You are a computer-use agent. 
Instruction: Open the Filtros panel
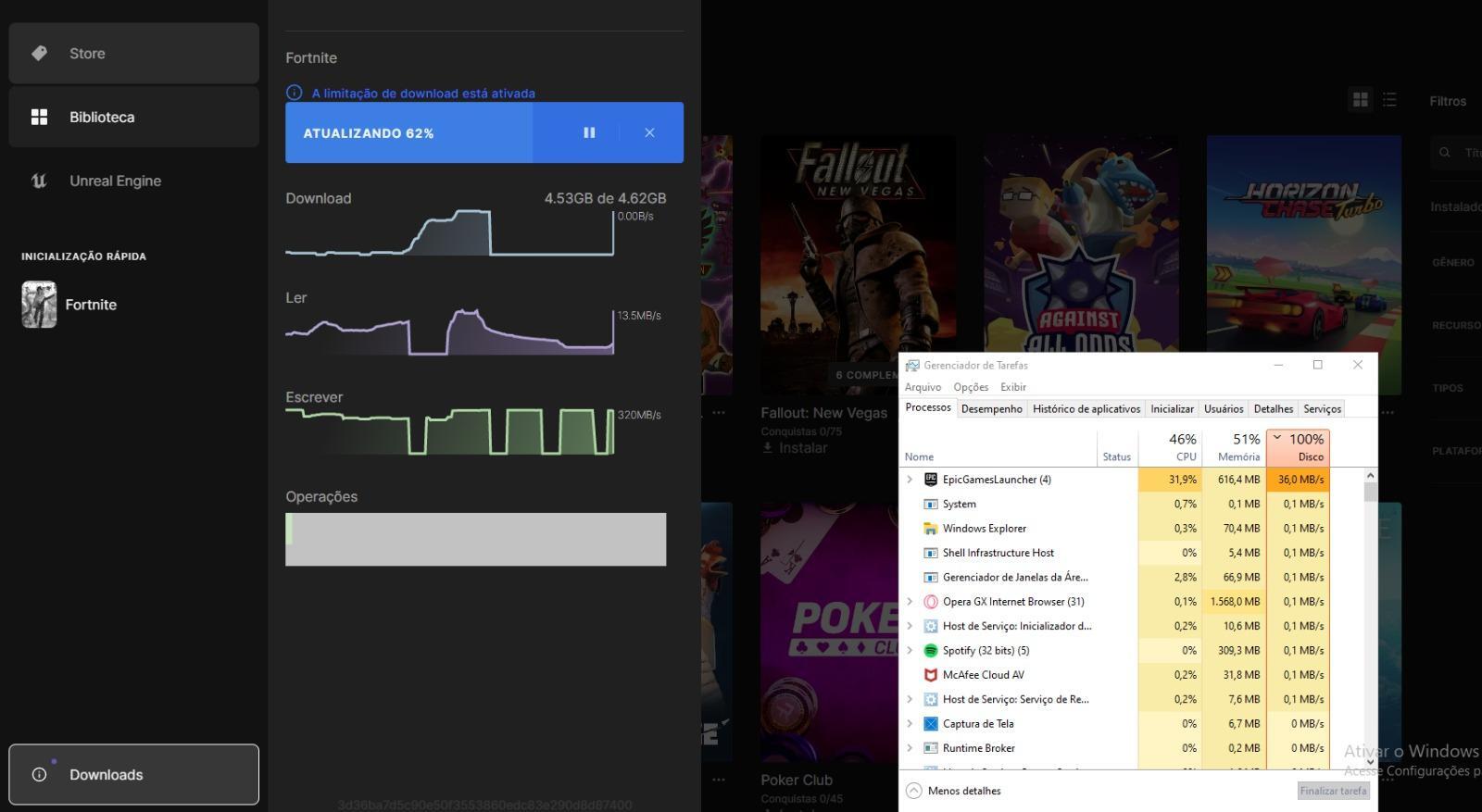[x=1448, y=101]
